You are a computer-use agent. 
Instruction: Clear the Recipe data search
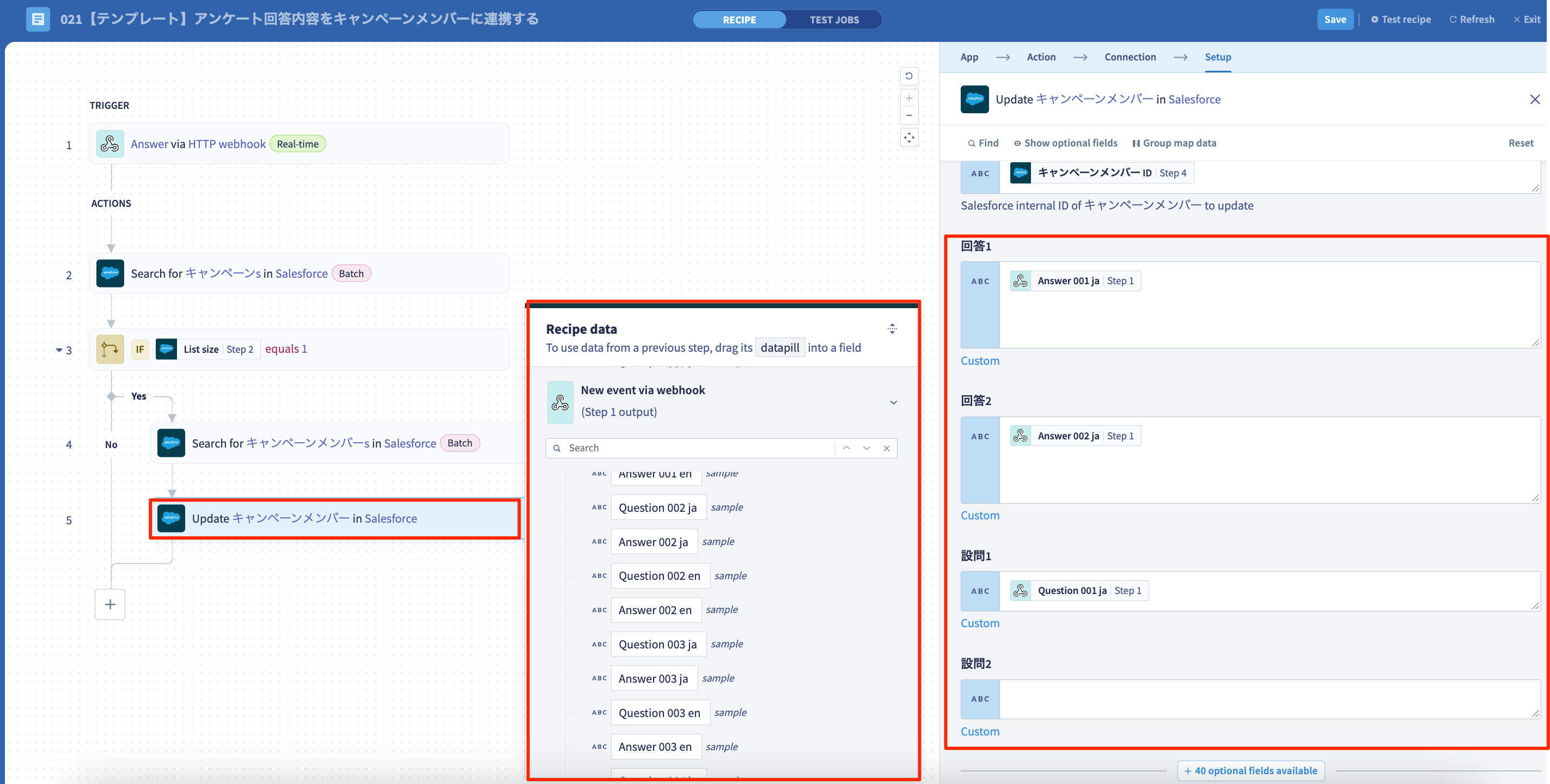coord(886,448)
